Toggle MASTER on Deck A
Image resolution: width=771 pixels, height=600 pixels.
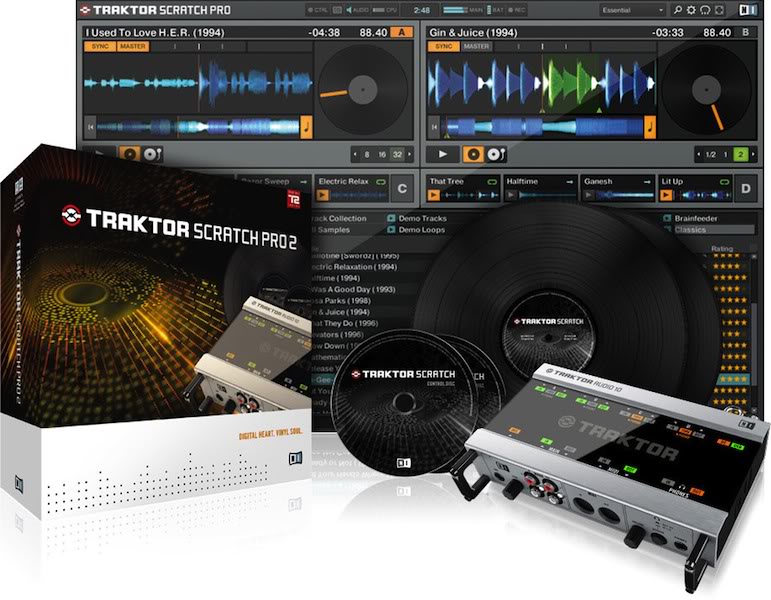coord(133,46)
